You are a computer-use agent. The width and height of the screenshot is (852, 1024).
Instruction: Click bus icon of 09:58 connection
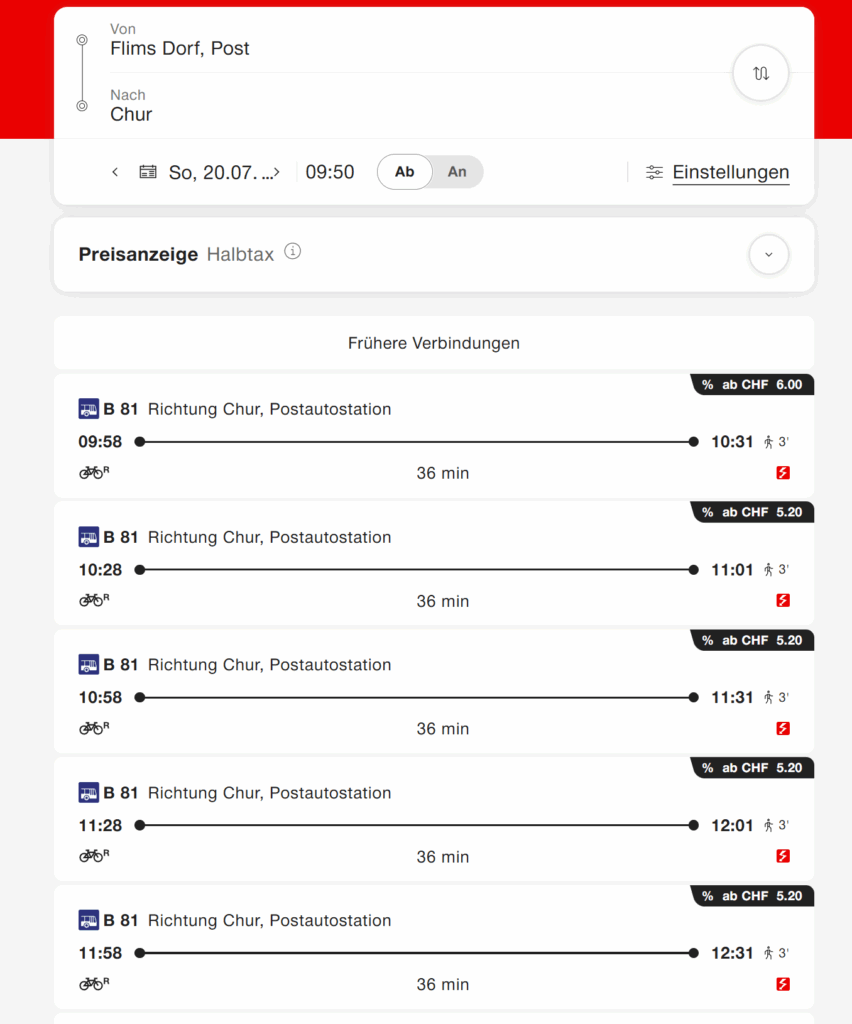(89, 409)
